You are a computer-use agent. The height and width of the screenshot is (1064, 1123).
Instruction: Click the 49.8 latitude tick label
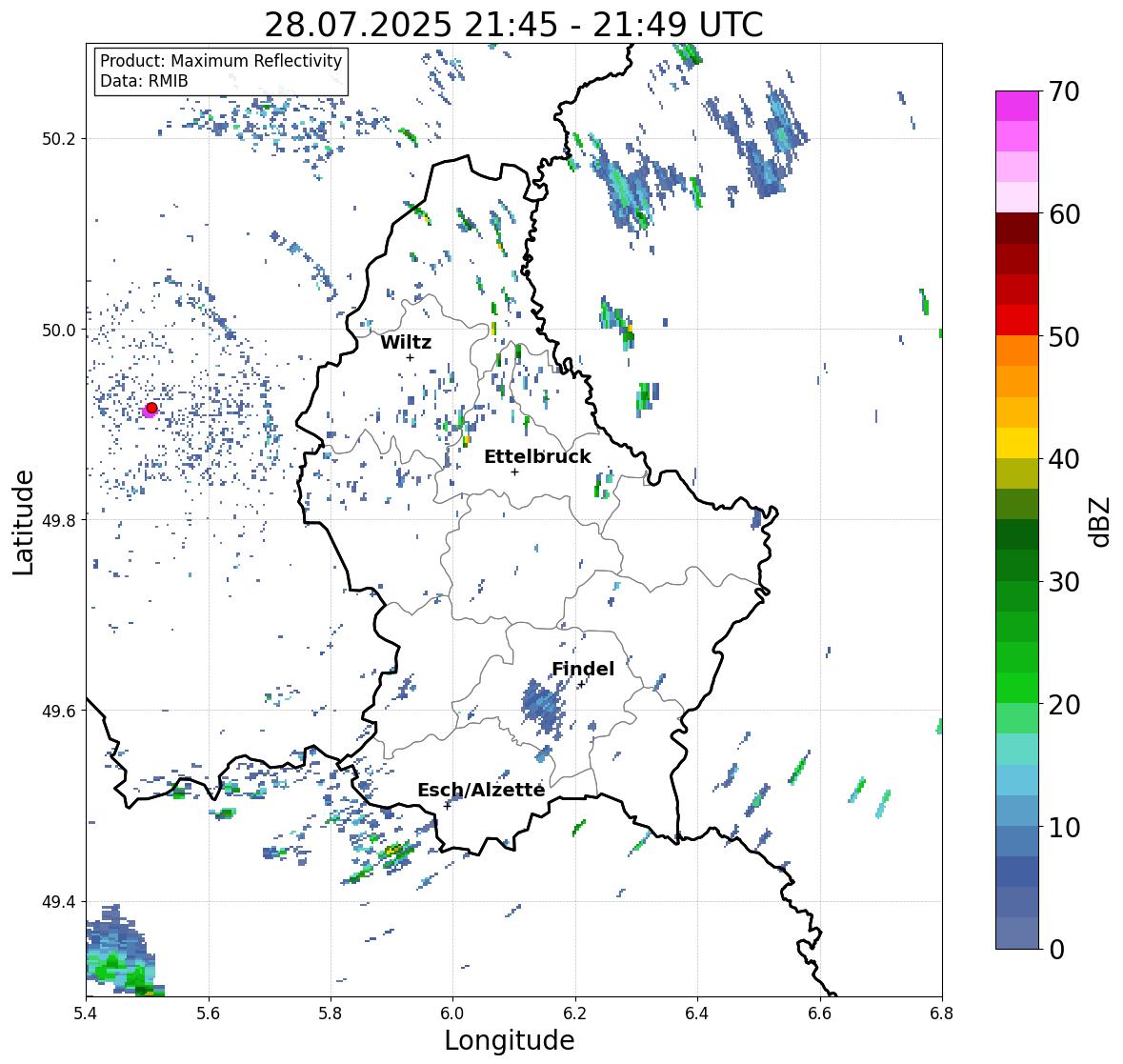[59, 520]
